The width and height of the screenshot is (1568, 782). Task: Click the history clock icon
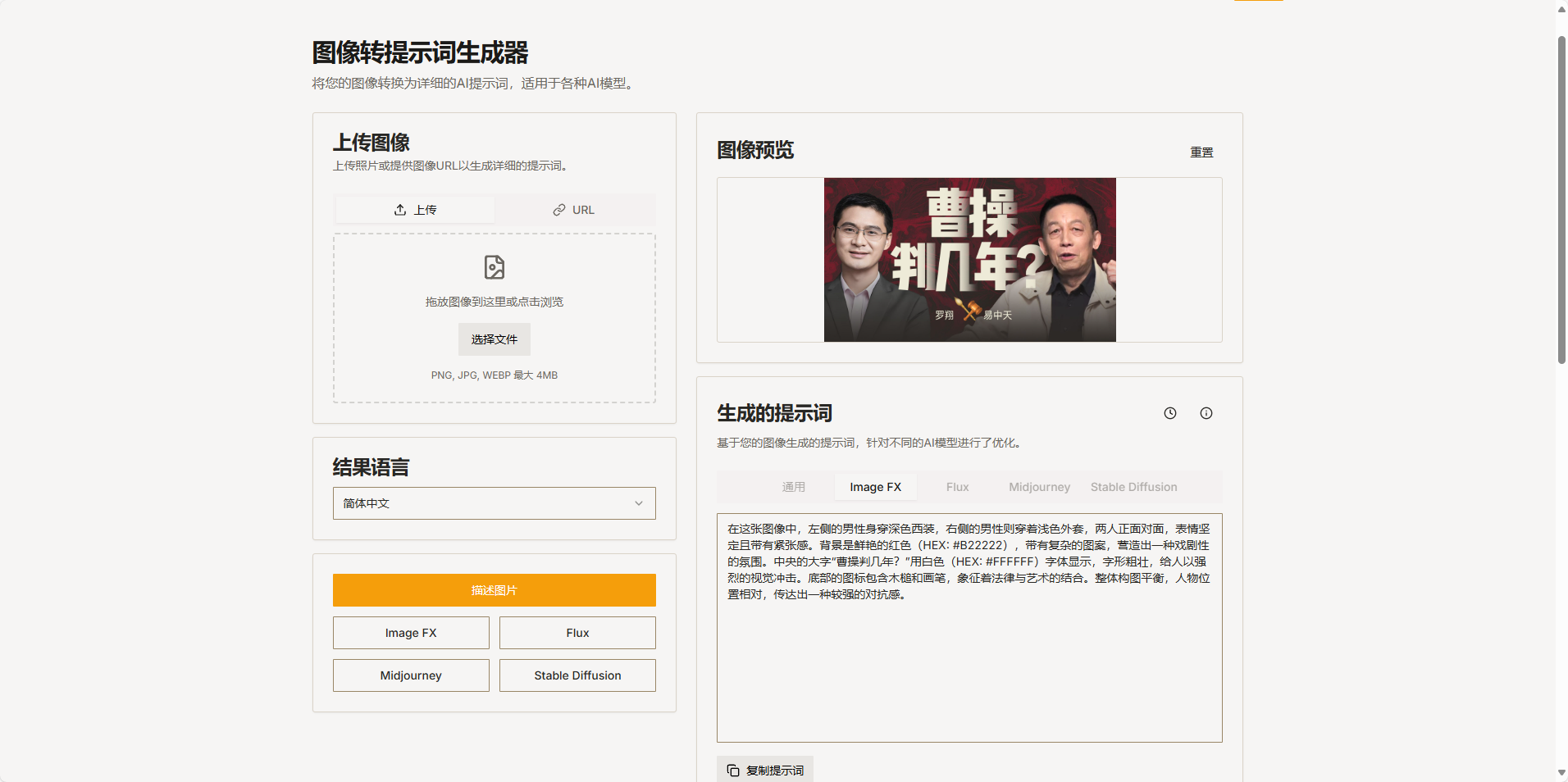point(1170,413)
